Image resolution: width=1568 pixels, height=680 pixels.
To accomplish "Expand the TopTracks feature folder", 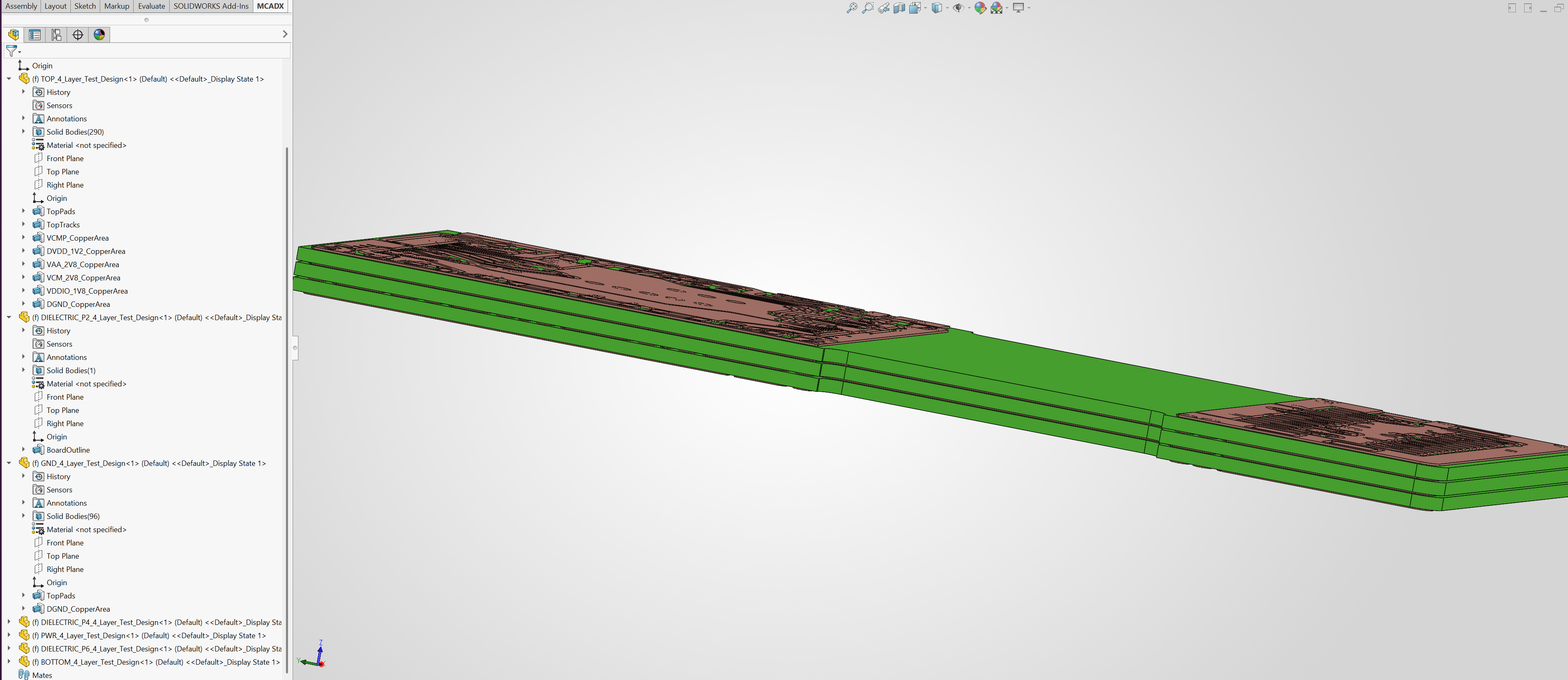I will (x=24, y=224).
